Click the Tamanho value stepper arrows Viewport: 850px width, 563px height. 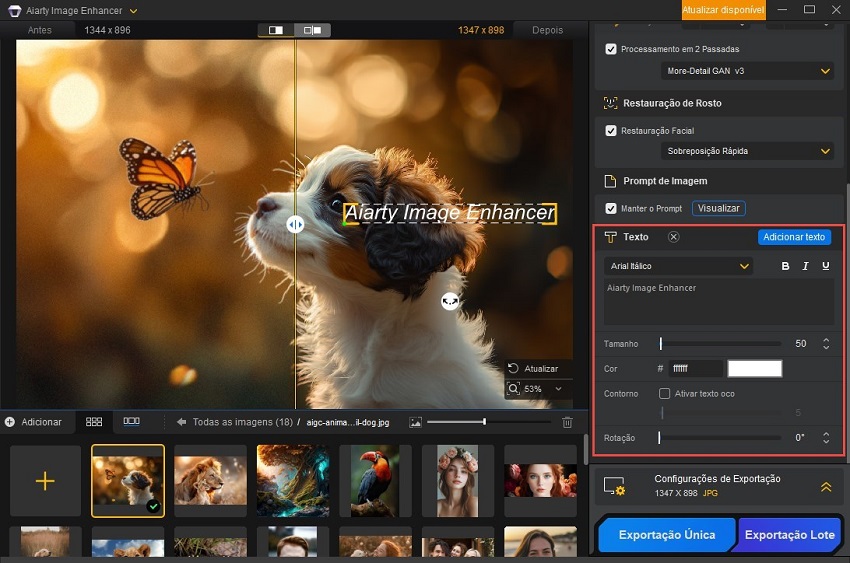[x=826, y=344]
